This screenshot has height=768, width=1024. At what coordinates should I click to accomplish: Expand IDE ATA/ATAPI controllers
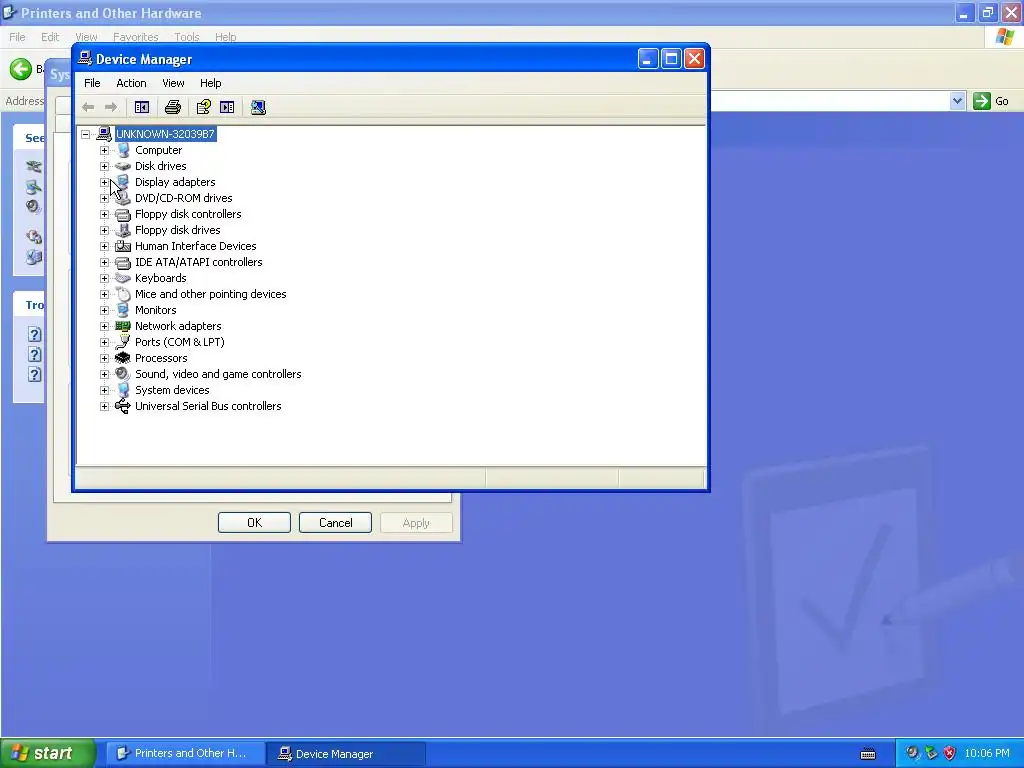coord(104,263)
